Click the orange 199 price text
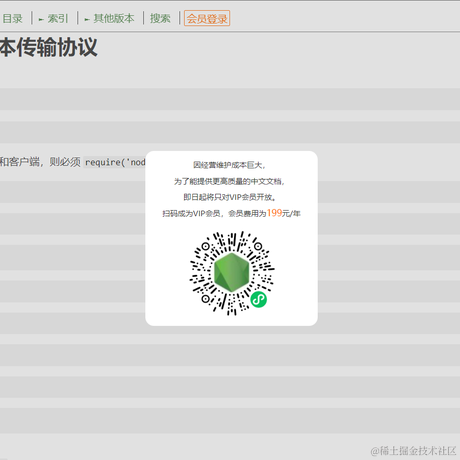460x460 pixels. 274,213
